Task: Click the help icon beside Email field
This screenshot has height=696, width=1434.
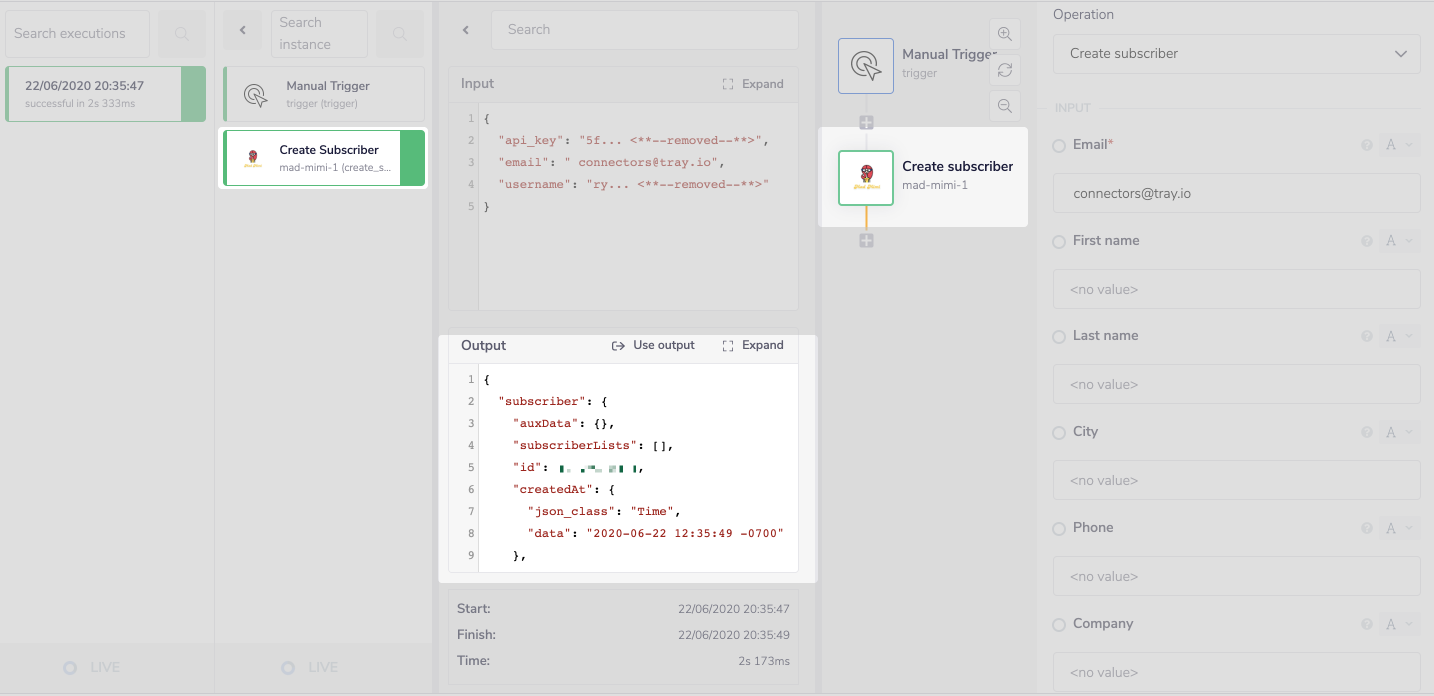Action: [x=1367, y=145]
